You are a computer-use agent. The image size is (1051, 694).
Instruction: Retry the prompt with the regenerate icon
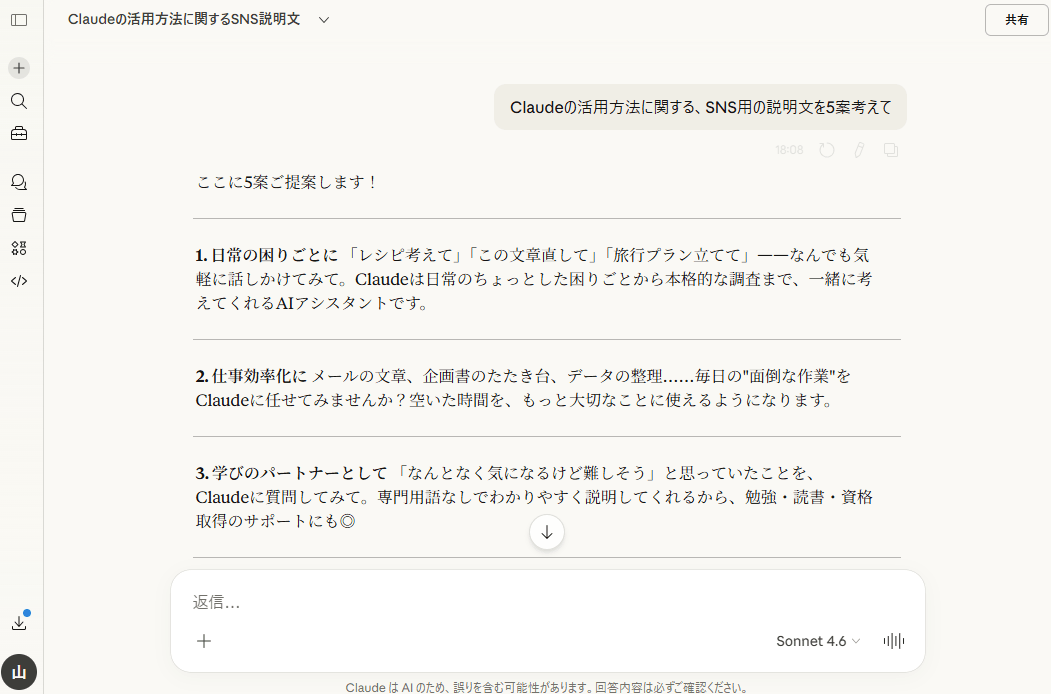point(826,149)
